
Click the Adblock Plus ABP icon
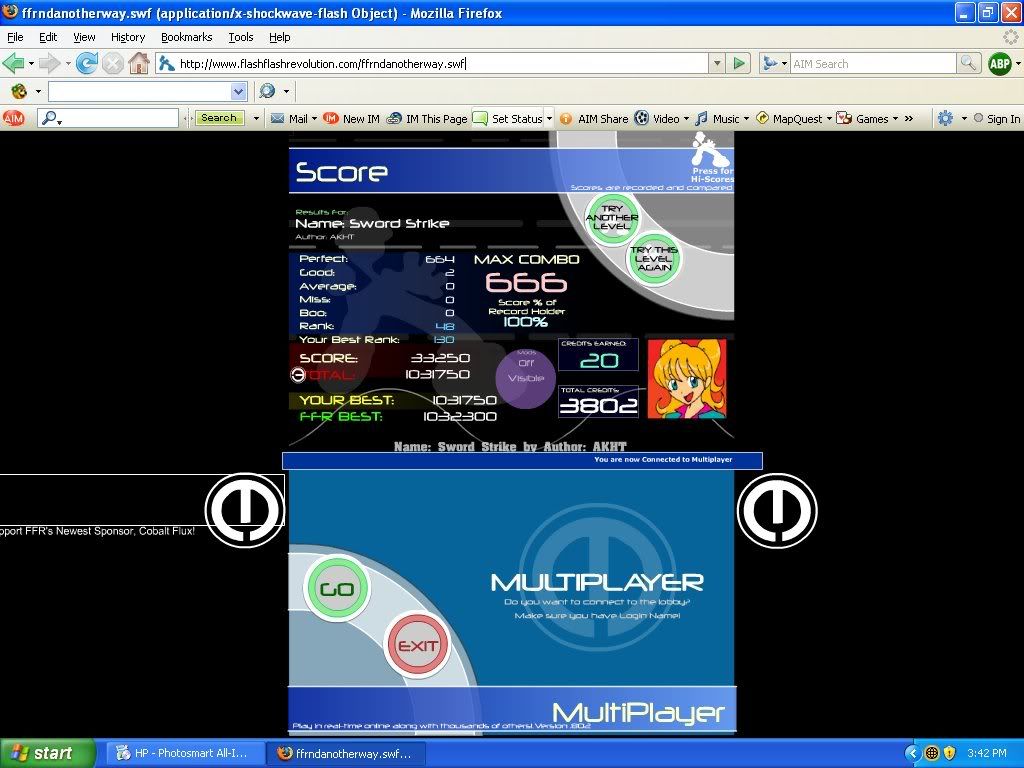[999, 63]
